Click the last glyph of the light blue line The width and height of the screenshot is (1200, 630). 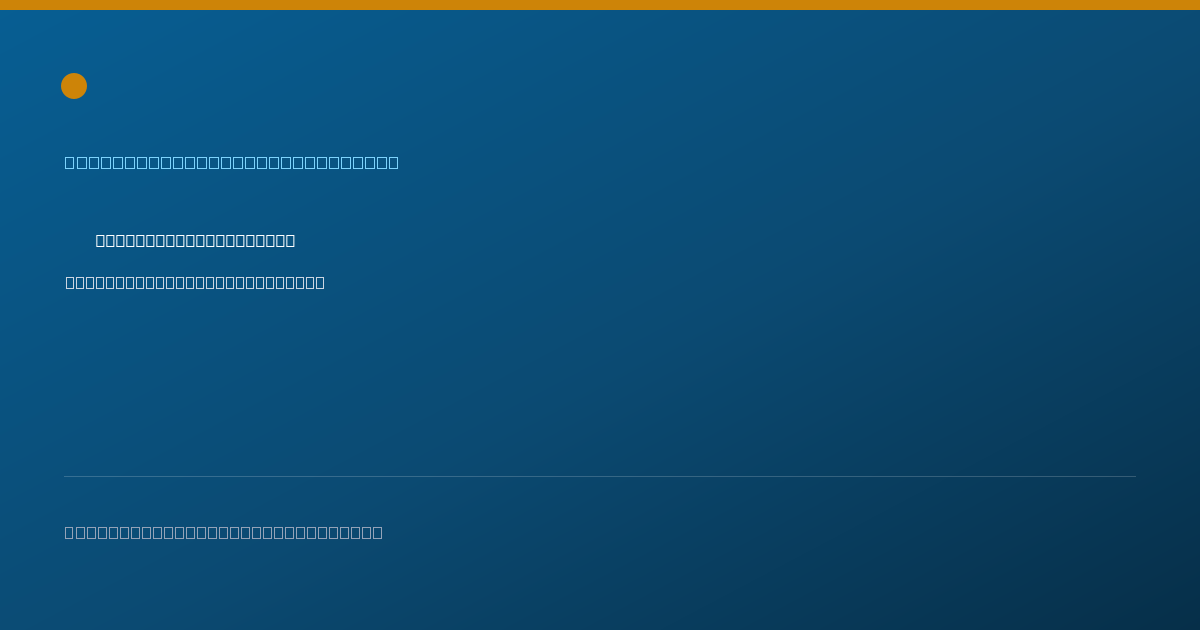pyautogui.click(x=393, y=162)
